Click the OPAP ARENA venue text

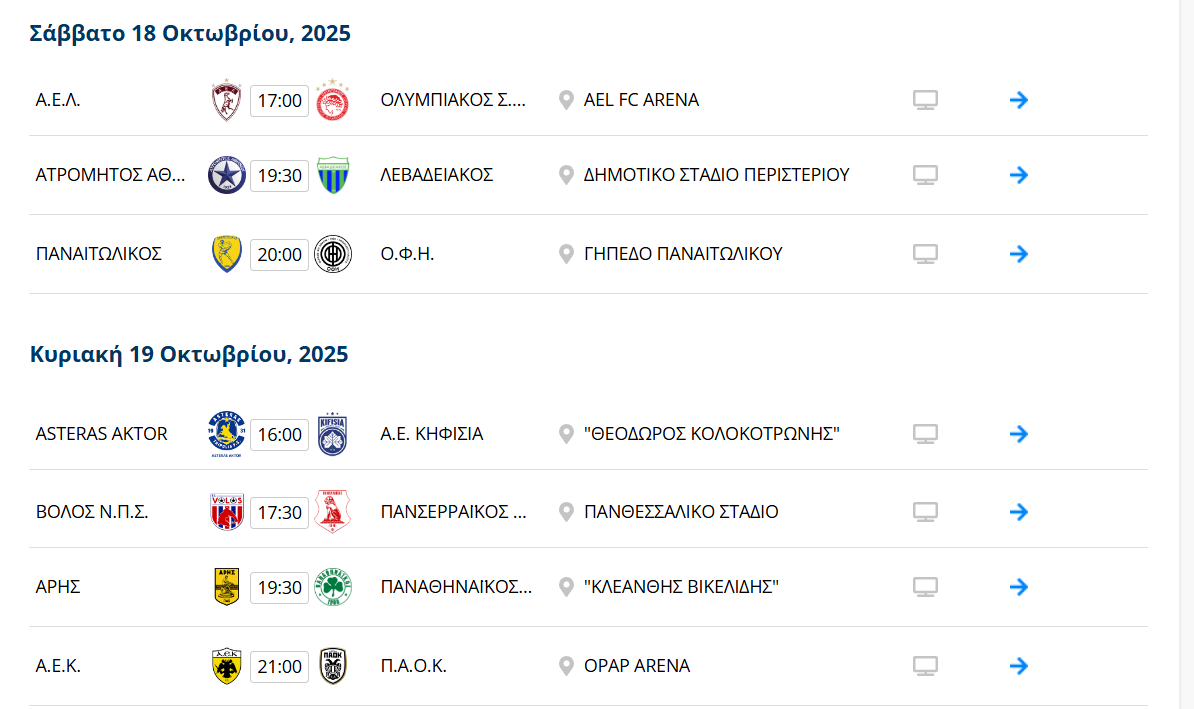click(x=637, y=666)
